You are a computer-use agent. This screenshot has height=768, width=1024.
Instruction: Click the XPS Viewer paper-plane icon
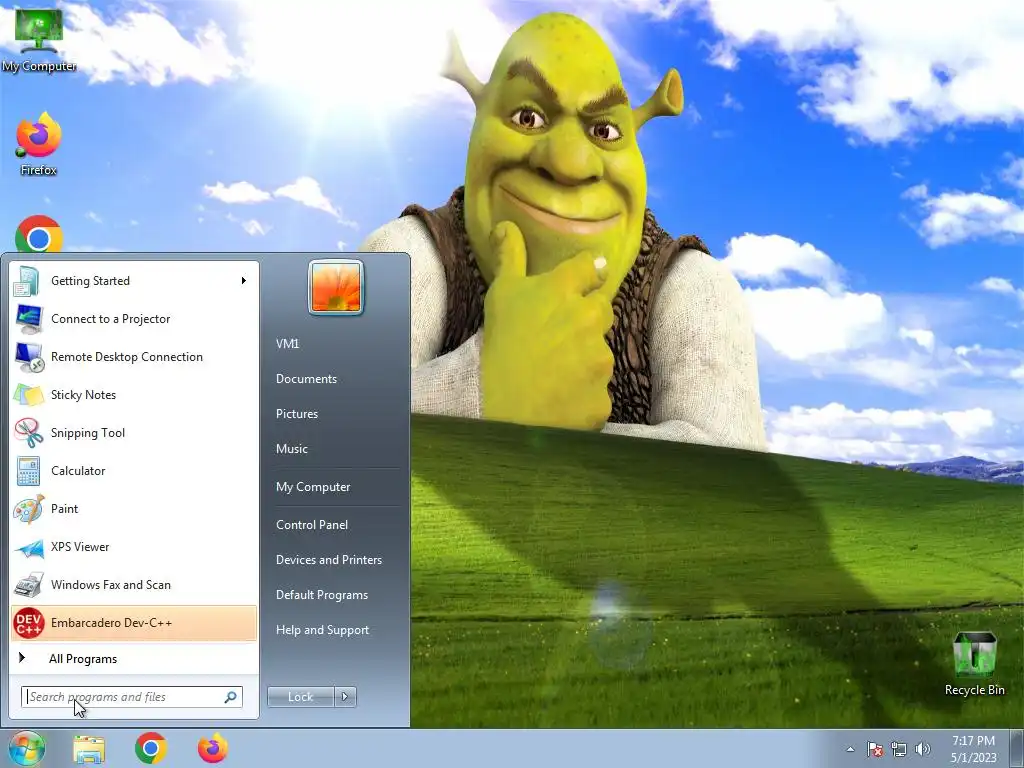pyautogui.click(x=28, y=547)
